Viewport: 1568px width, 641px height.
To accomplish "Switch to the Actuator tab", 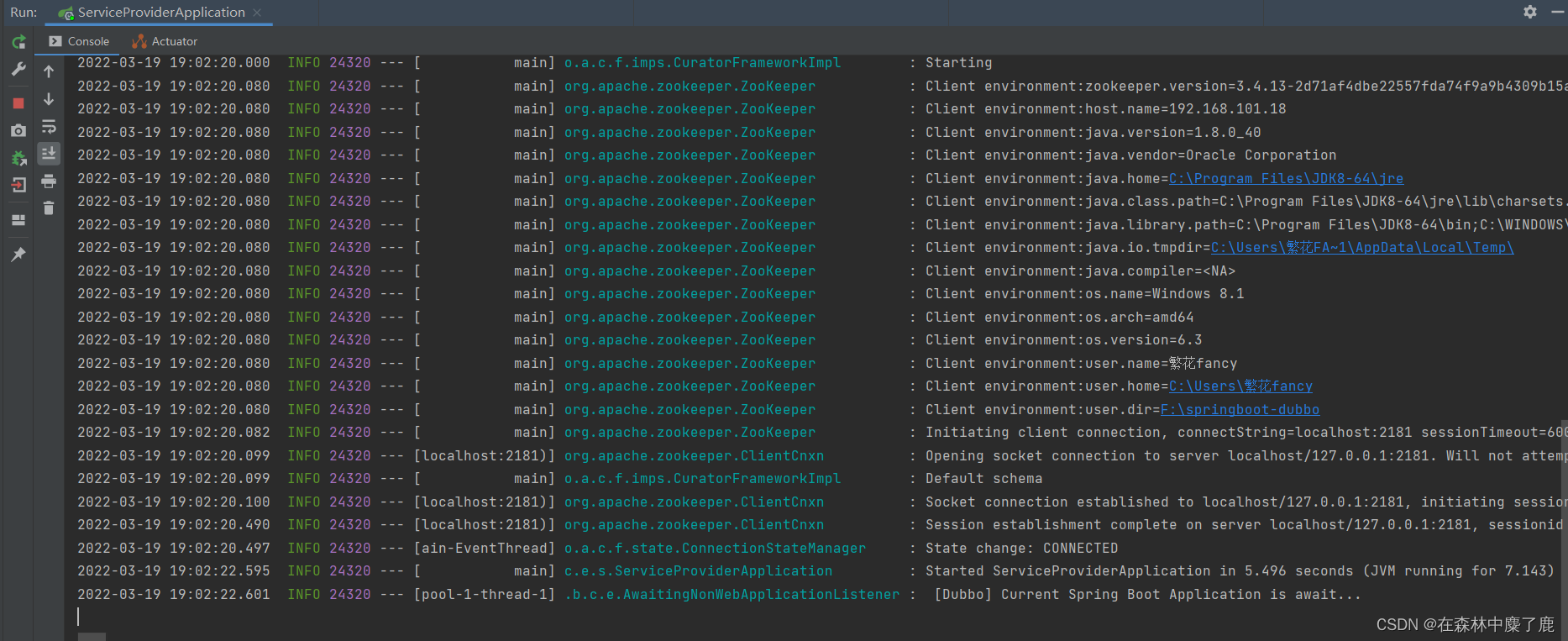I will [165, 41].
